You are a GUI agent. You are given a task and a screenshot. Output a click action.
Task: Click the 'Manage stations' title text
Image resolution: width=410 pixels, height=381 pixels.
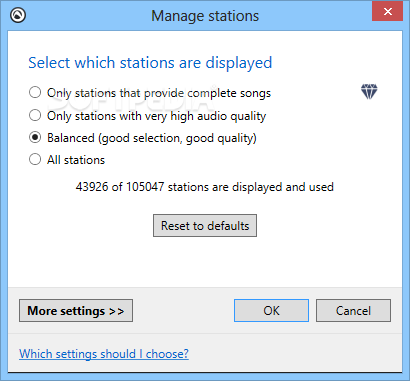[205, 16]
